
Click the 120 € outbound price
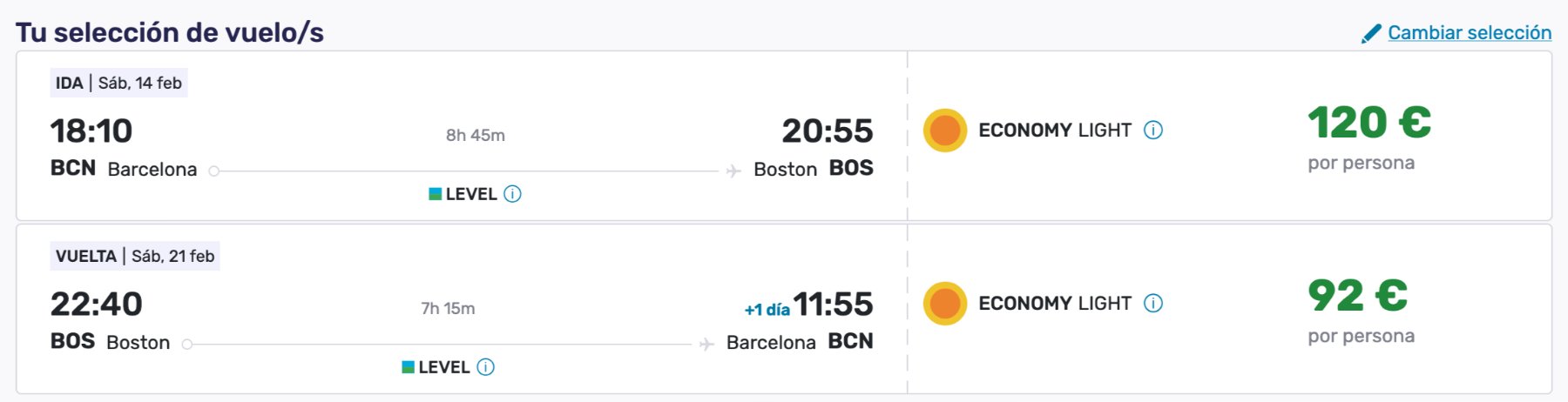click(1369, 123)
